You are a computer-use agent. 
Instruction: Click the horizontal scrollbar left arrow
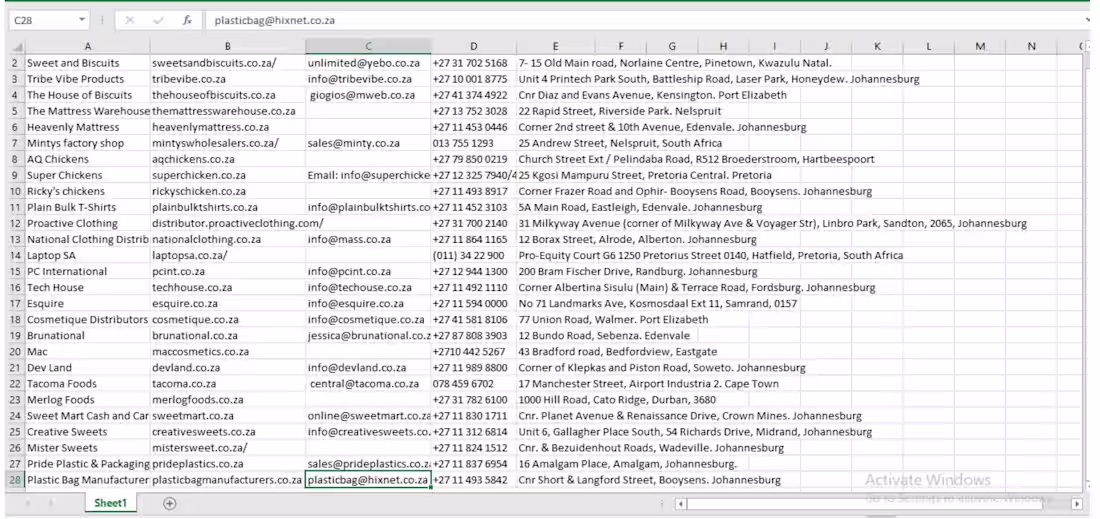(680, 504)
